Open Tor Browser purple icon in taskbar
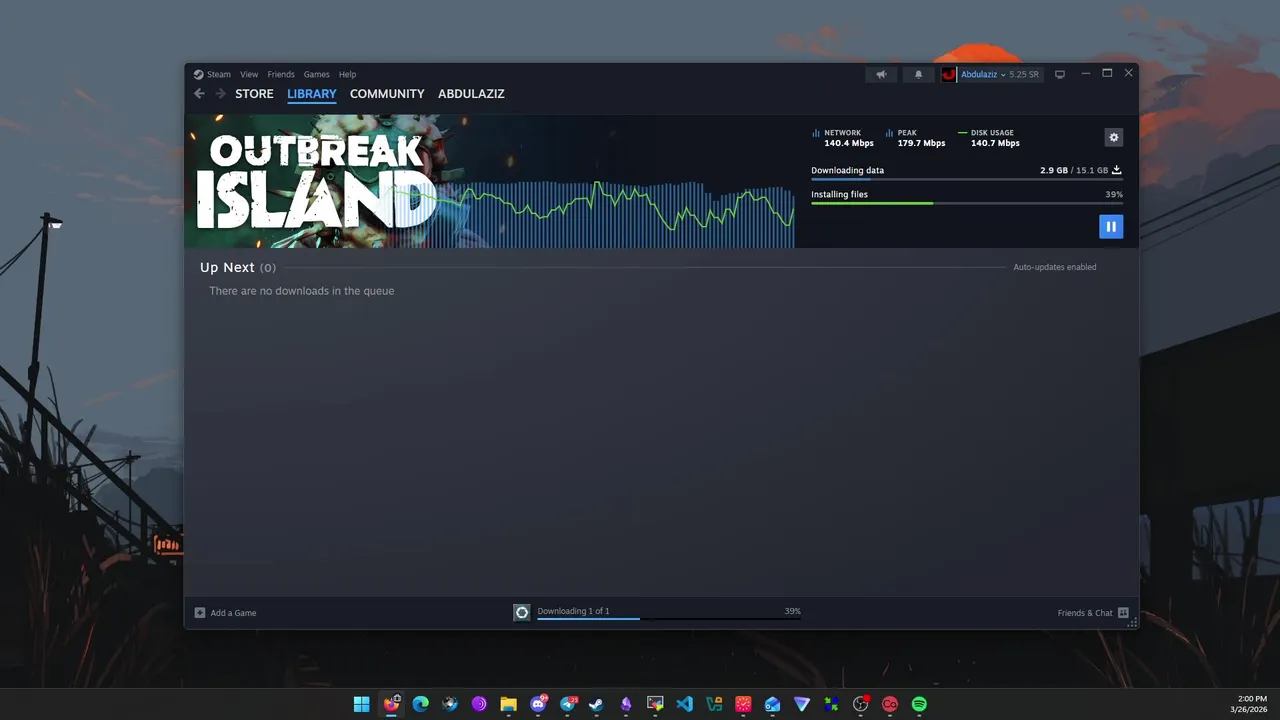 pos(479,704)
